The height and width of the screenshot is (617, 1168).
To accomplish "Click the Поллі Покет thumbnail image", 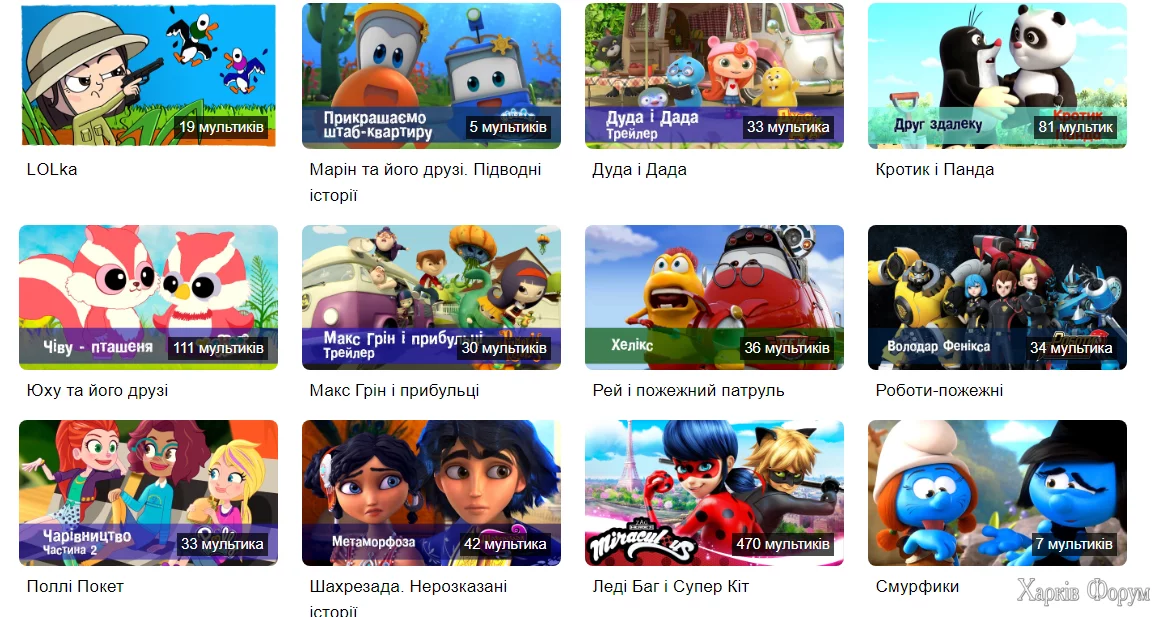I will point(148,493).
